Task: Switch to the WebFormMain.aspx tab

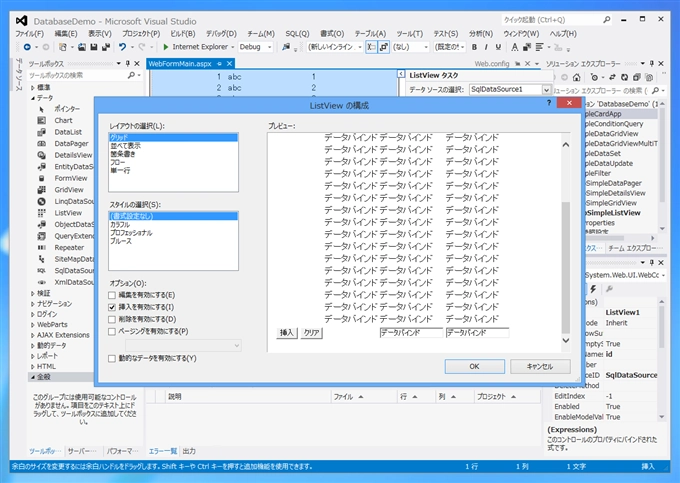Action: (180, 64)
